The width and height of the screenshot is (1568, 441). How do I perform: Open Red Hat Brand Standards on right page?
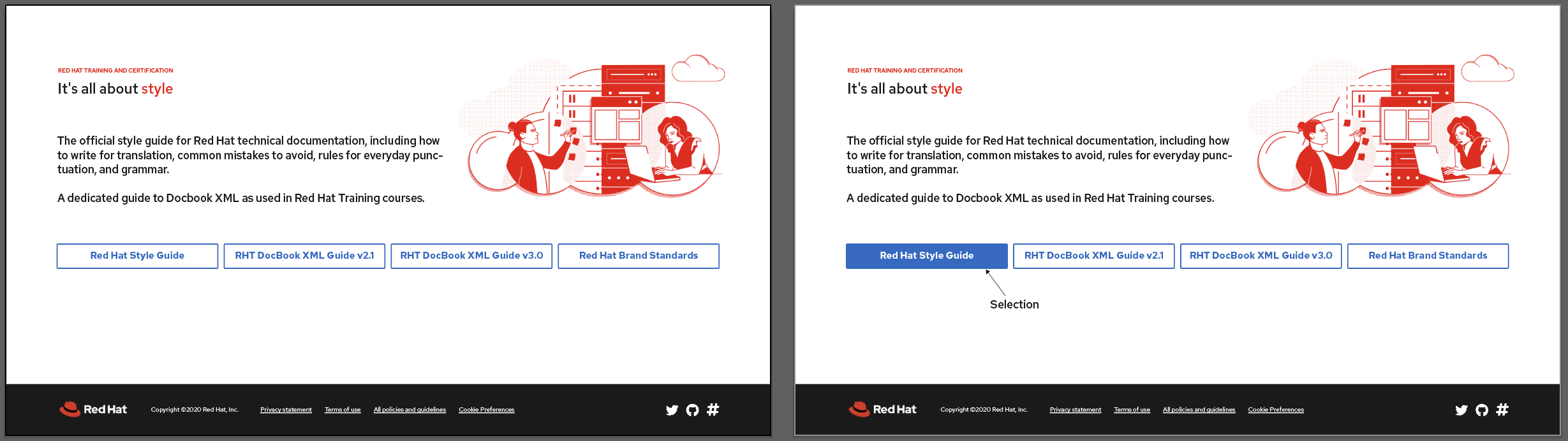[x=1428, y=256]
